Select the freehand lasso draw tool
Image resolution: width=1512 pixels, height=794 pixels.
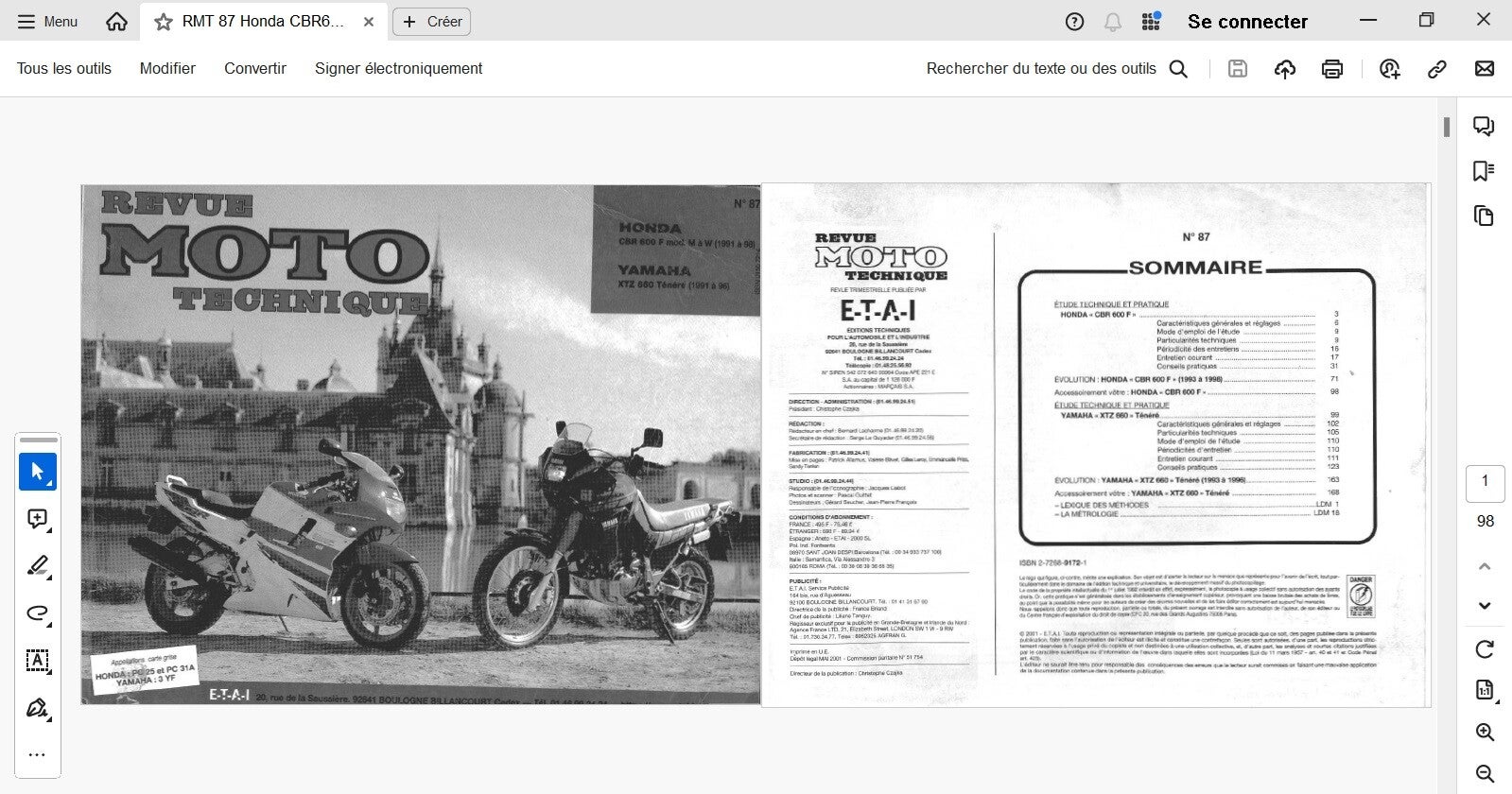[38, 613]
